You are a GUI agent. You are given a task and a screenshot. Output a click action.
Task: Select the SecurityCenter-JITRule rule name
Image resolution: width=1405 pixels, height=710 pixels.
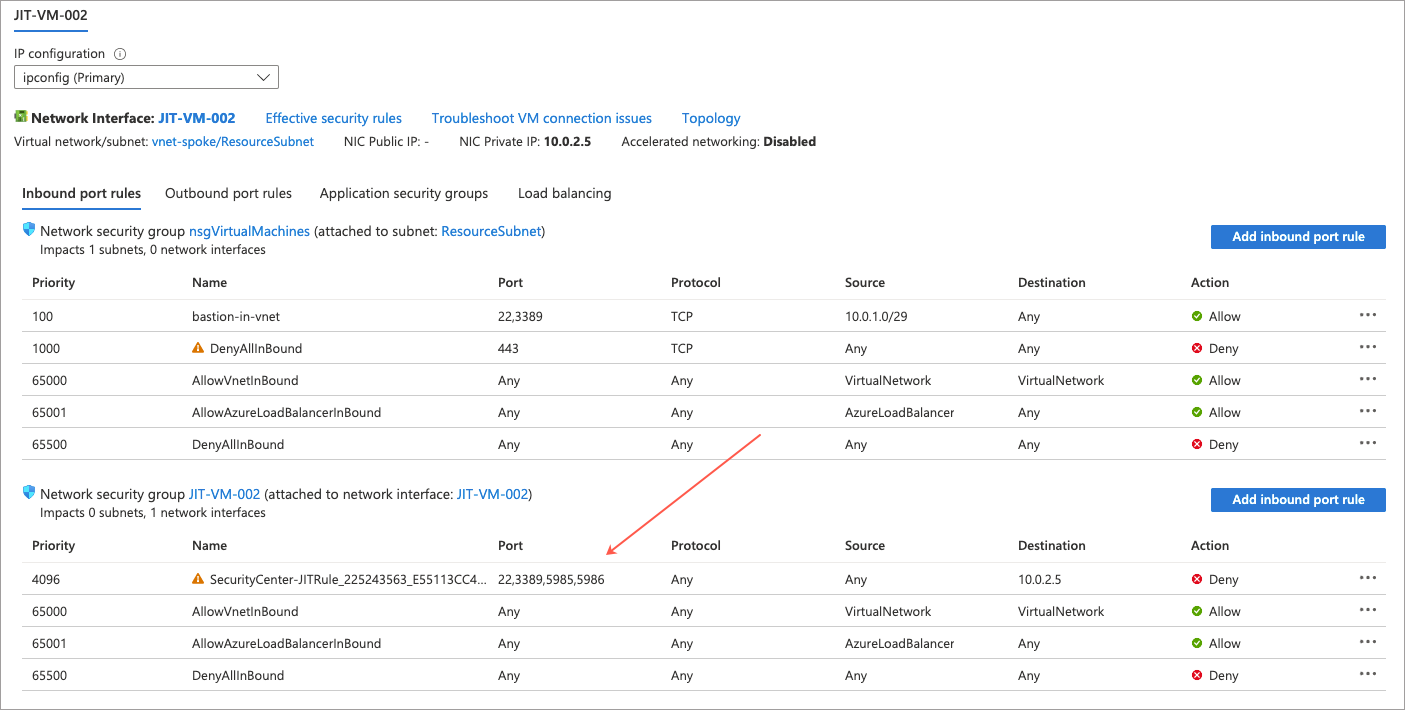(x=348, y=580)
